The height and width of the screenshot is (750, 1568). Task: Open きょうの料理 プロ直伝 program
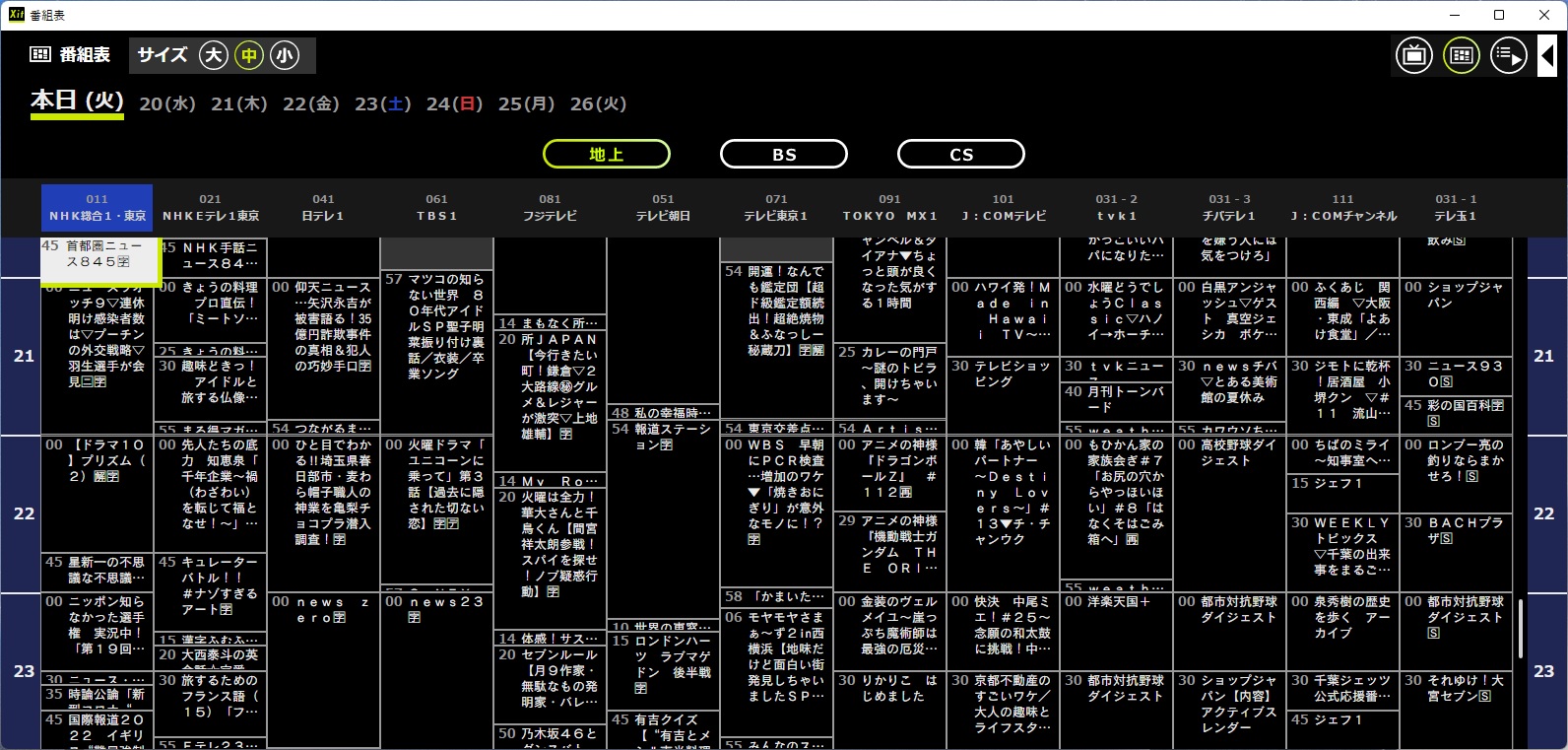coord(211,311)
